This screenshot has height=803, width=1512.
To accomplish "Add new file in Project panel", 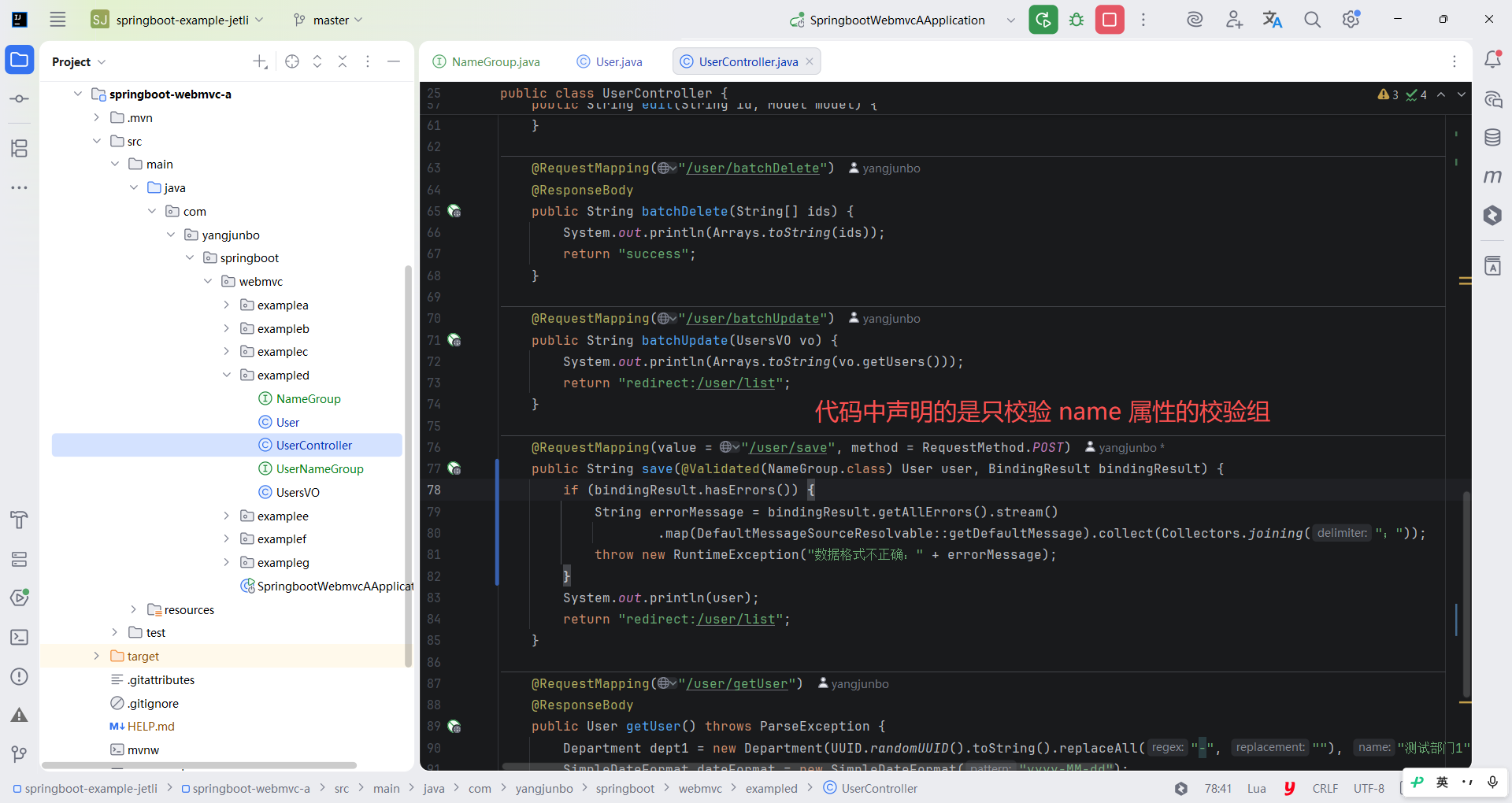I will click(260, 61).
